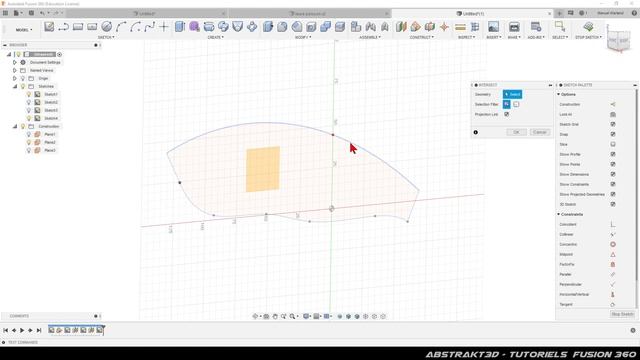
Task: Open the MODEL workspace dropdown
Action: [x=24, y=30]
